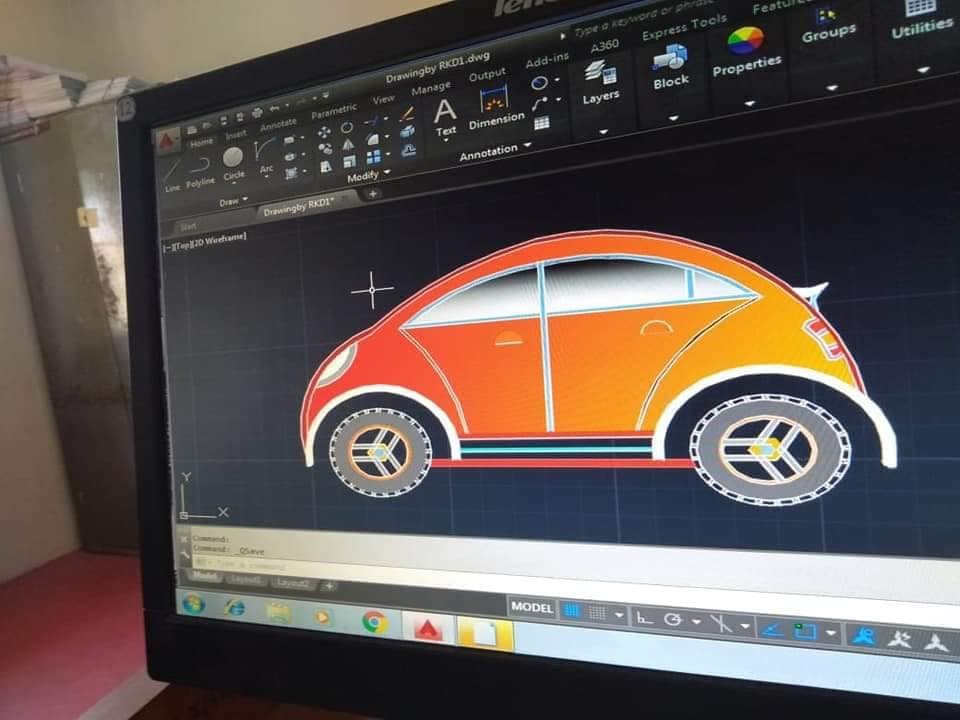
Task: Select the Polyline tool
Action: click(200, 168)
